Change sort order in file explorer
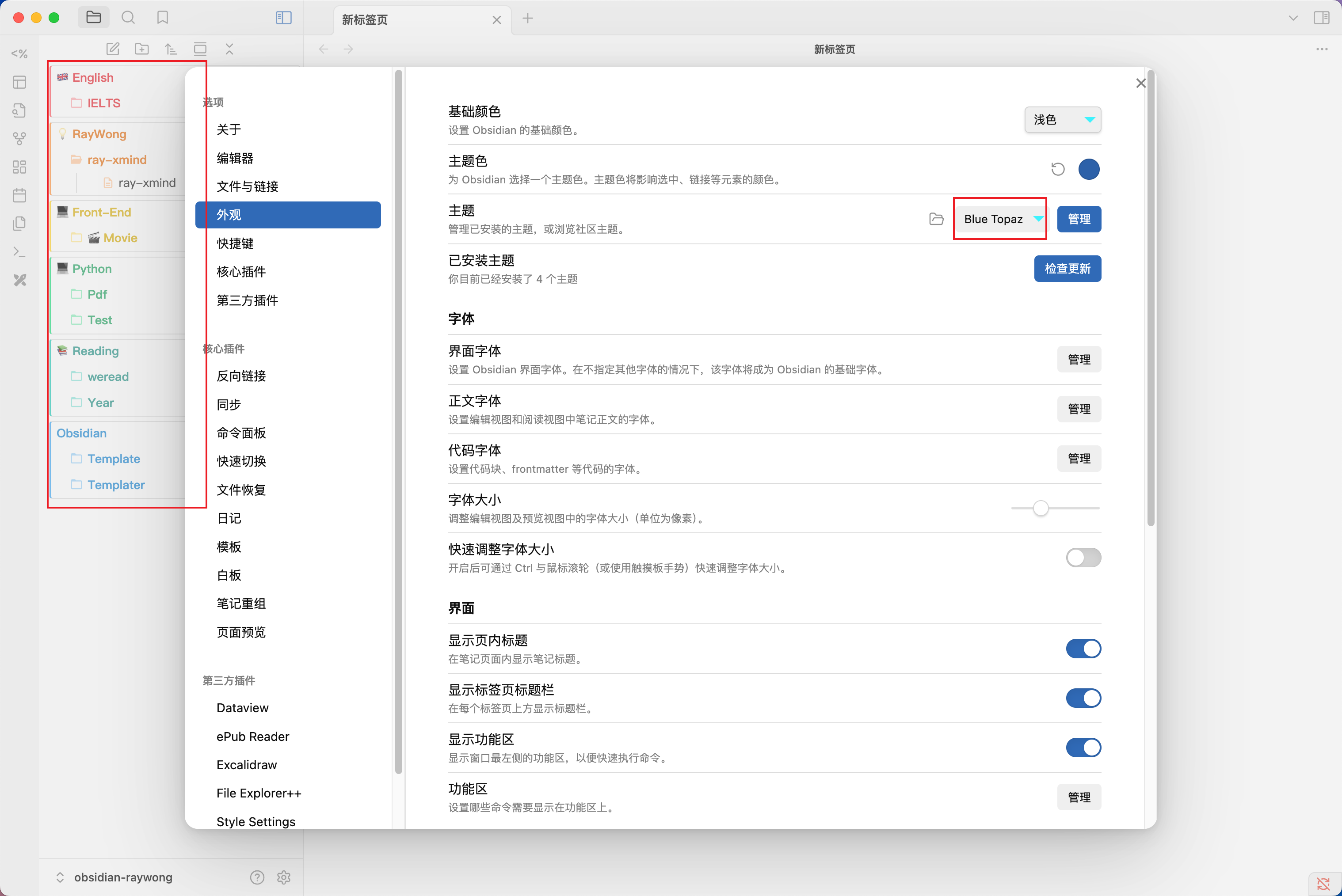 (171, 49)
